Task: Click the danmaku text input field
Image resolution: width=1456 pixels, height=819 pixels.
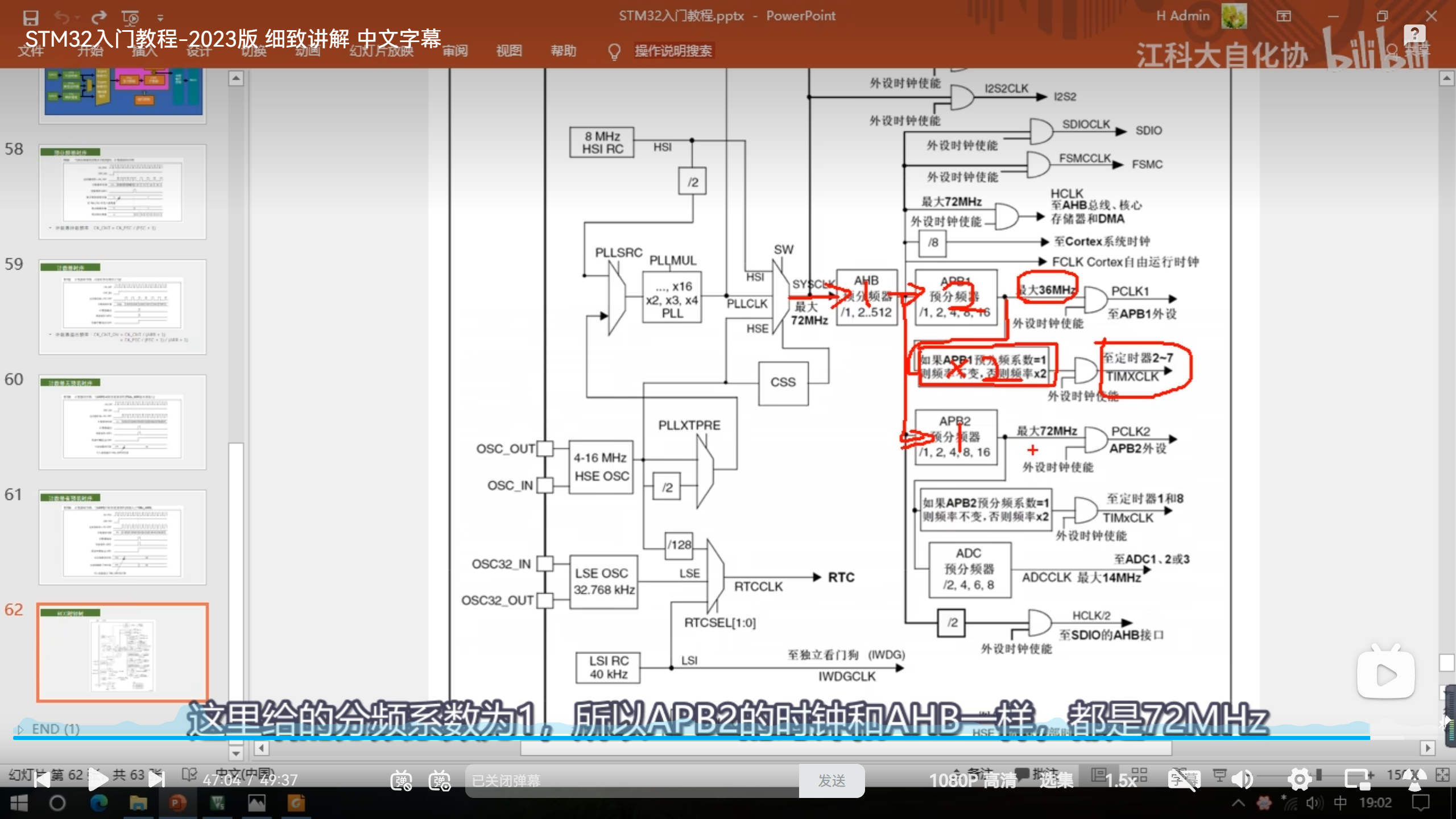Action: [x=631, y=780]
